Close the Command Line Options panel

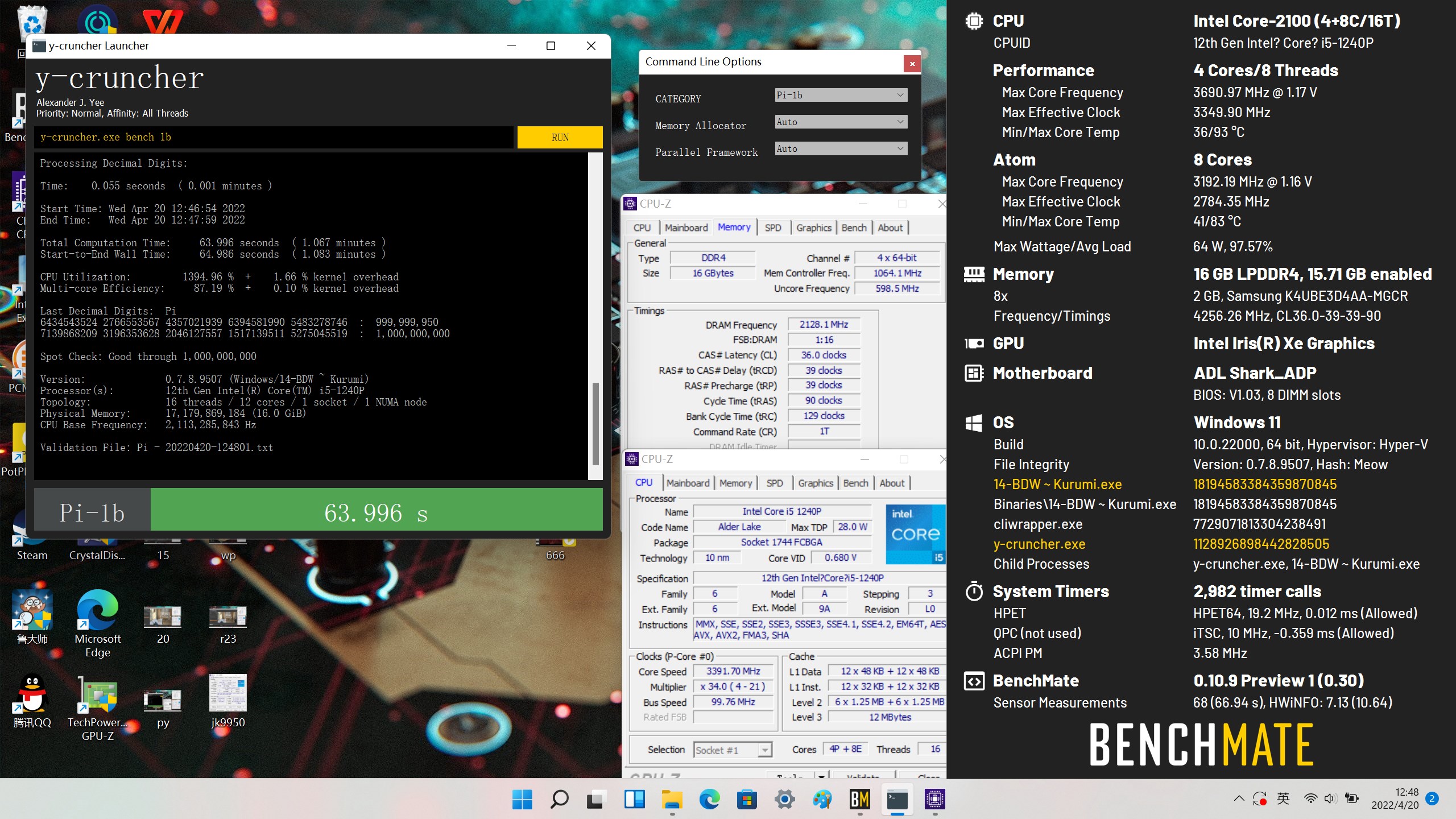pyautogui.click(x=912, y=64)
